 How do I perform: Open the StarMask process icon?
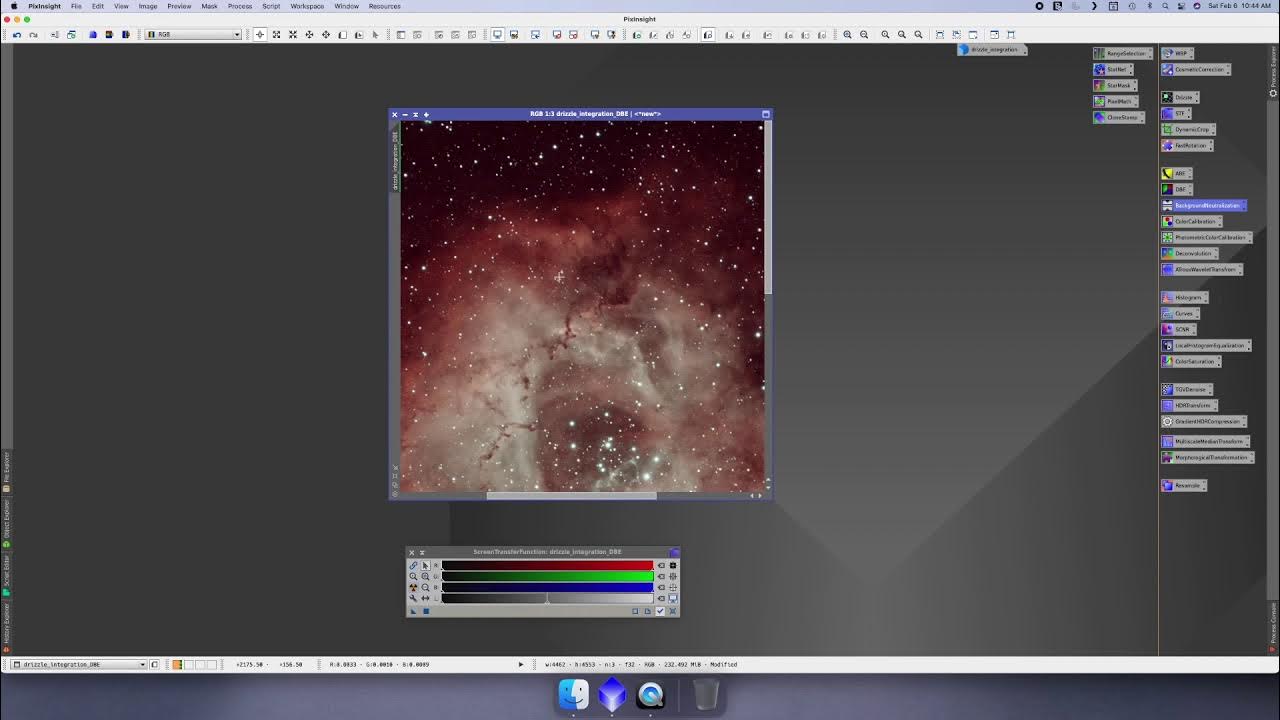[1115, 85]
